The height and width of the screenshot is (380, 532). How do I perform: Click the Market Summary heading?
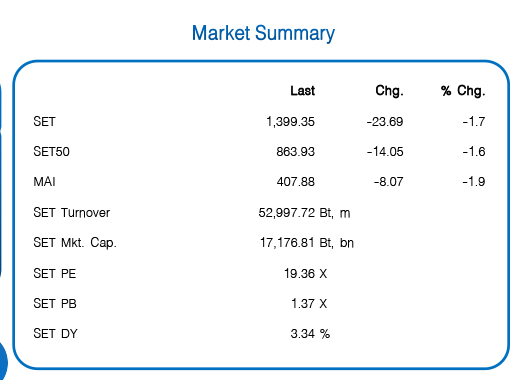point(263,34)
